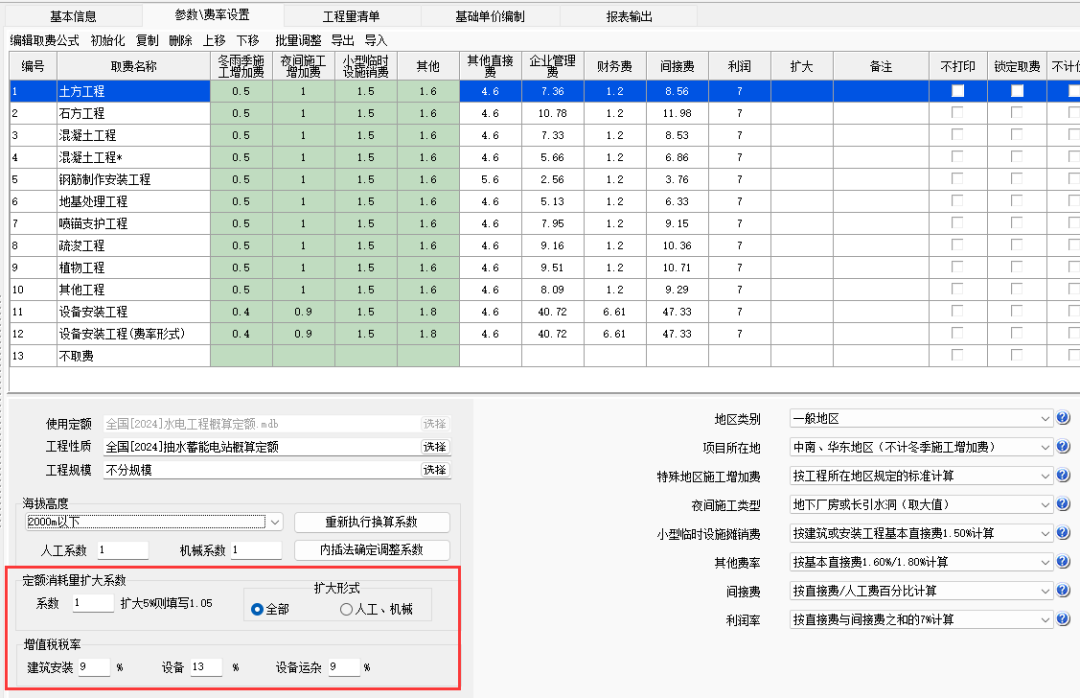Expand the 夜间施工类型 combo box
Screen dimensions: 1080x698
pos(1045,505)
